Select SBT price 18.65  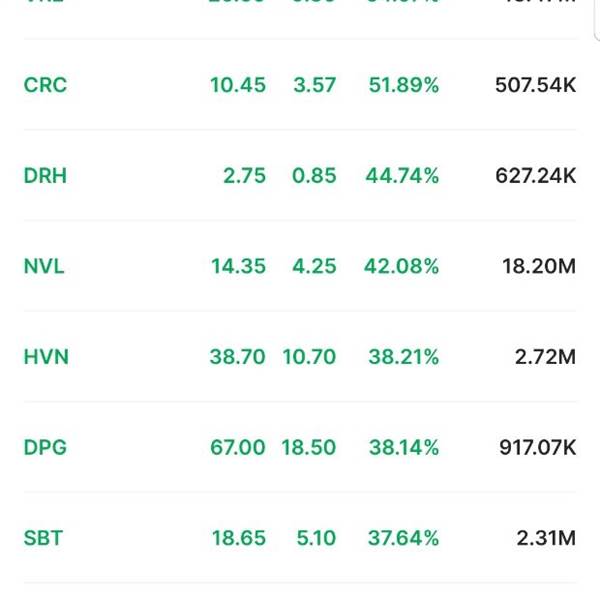point(238,538)
